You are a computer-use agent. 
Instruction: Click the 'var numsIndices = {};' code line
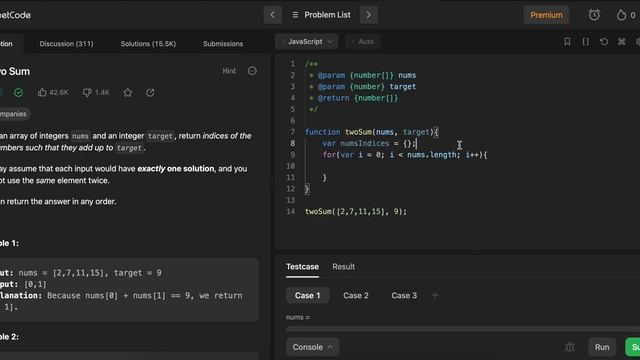click(x=369, y=143)
